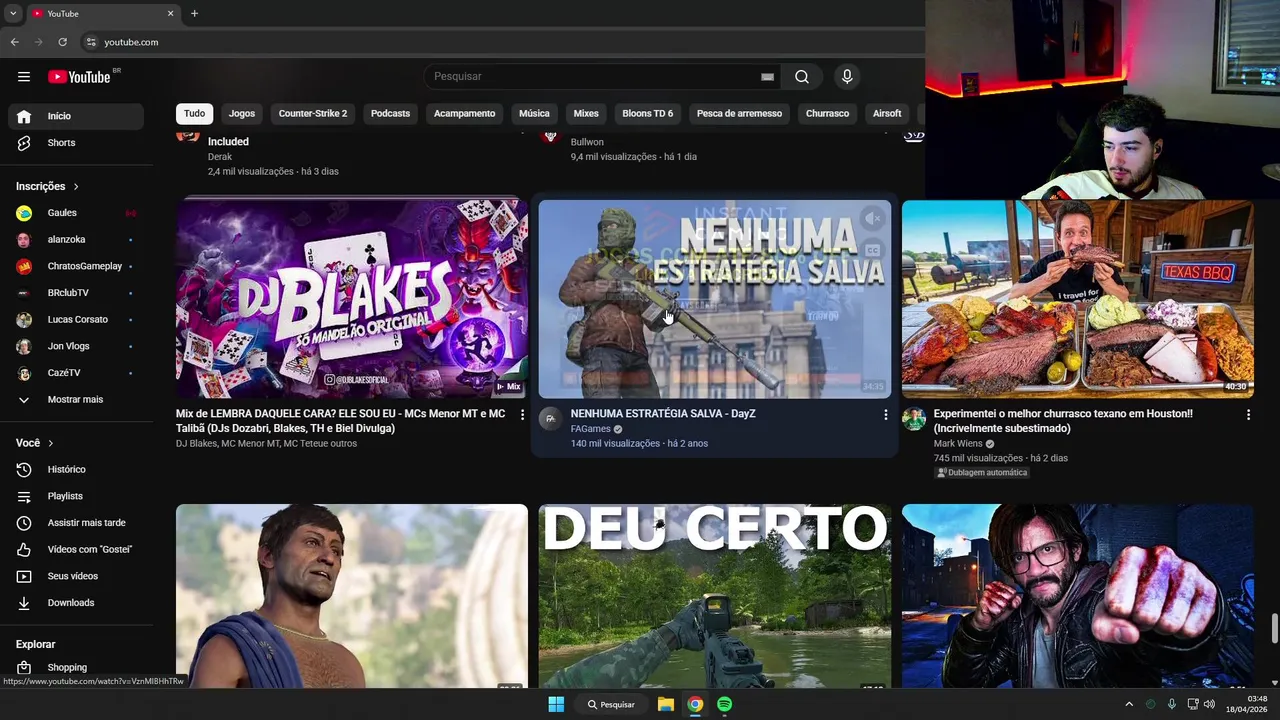Open FAGames channel avatar
The image size is (1280, 720).
[x=550, y=418]
